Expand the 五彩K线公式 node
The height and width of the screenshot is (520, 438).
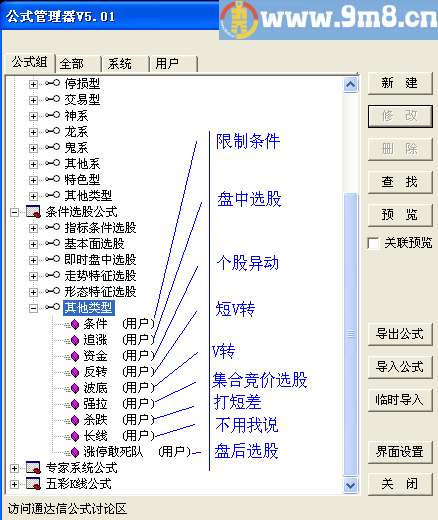click(x=14, y=484)
